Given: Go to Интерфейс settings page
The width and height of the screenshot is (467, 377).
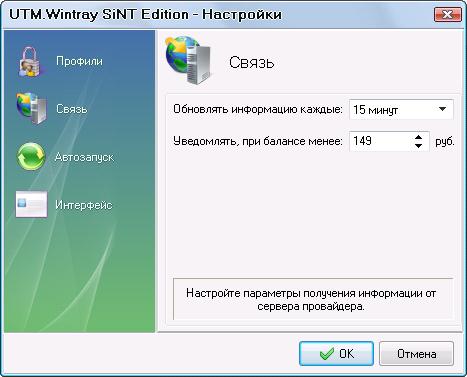Looking at the screenshot, I should coord(84,205).
